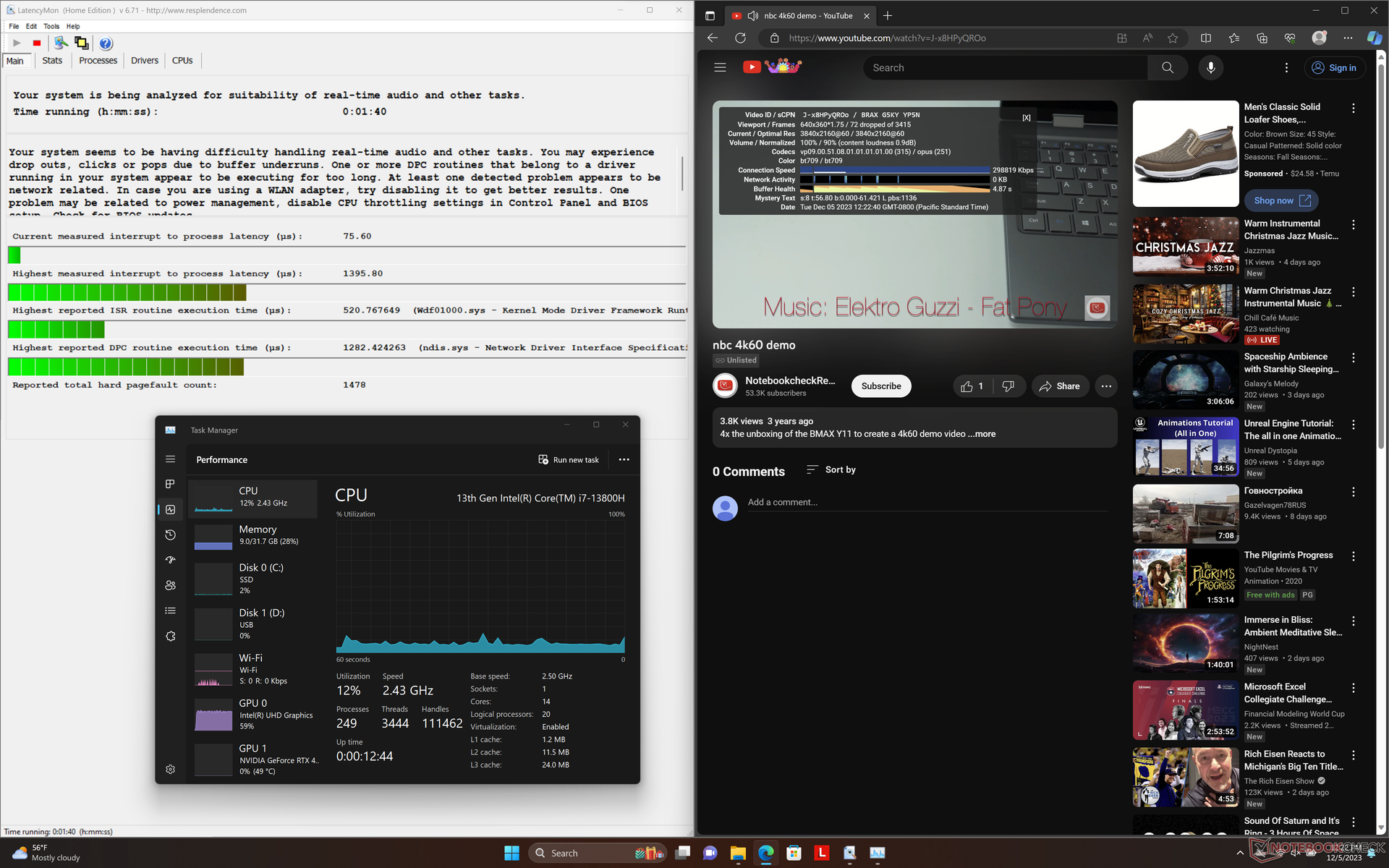Expand video description with ...more

coord(983,434)
